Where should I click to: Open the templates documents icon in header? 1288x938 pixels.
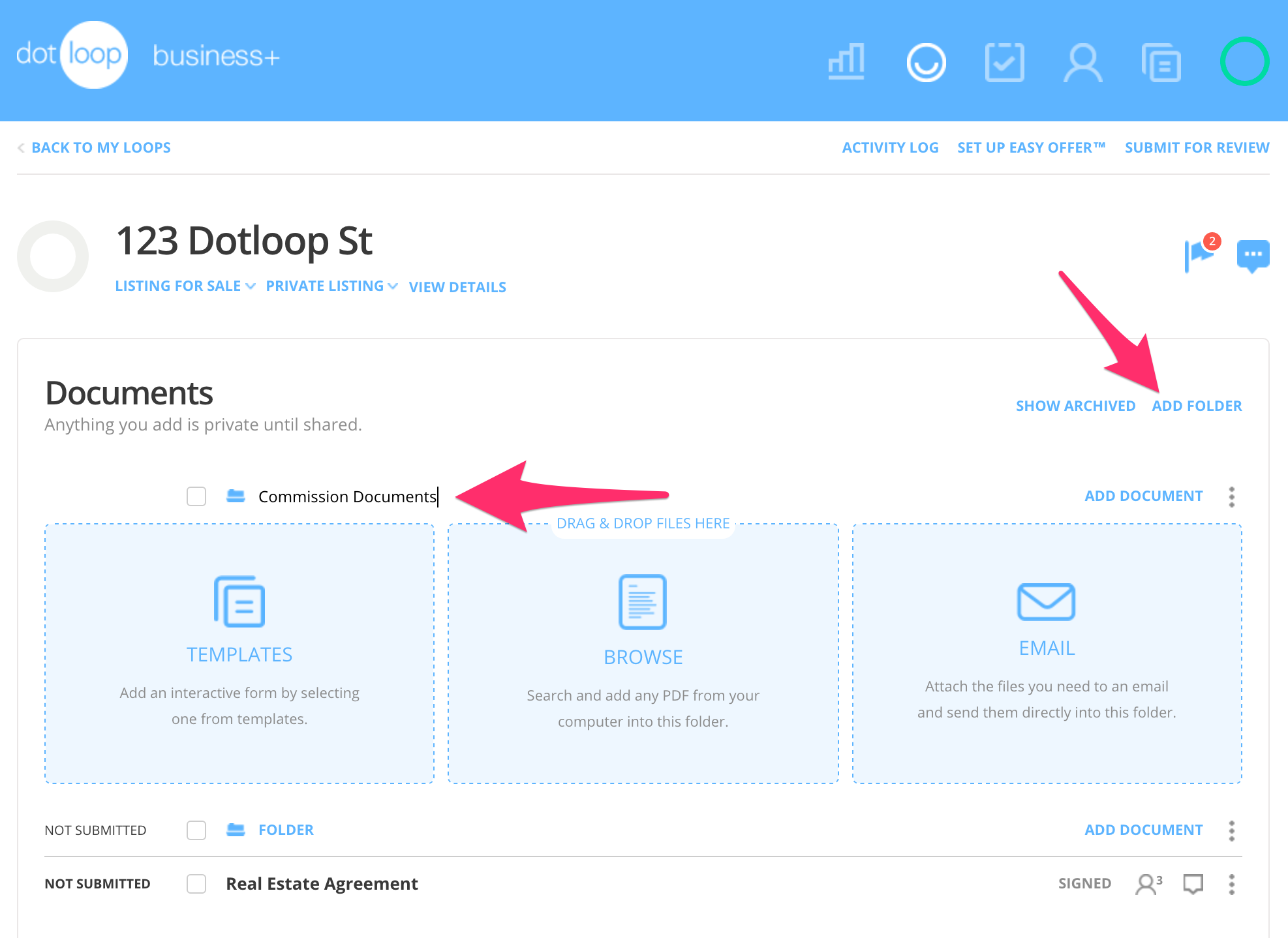click(1161, 62)
